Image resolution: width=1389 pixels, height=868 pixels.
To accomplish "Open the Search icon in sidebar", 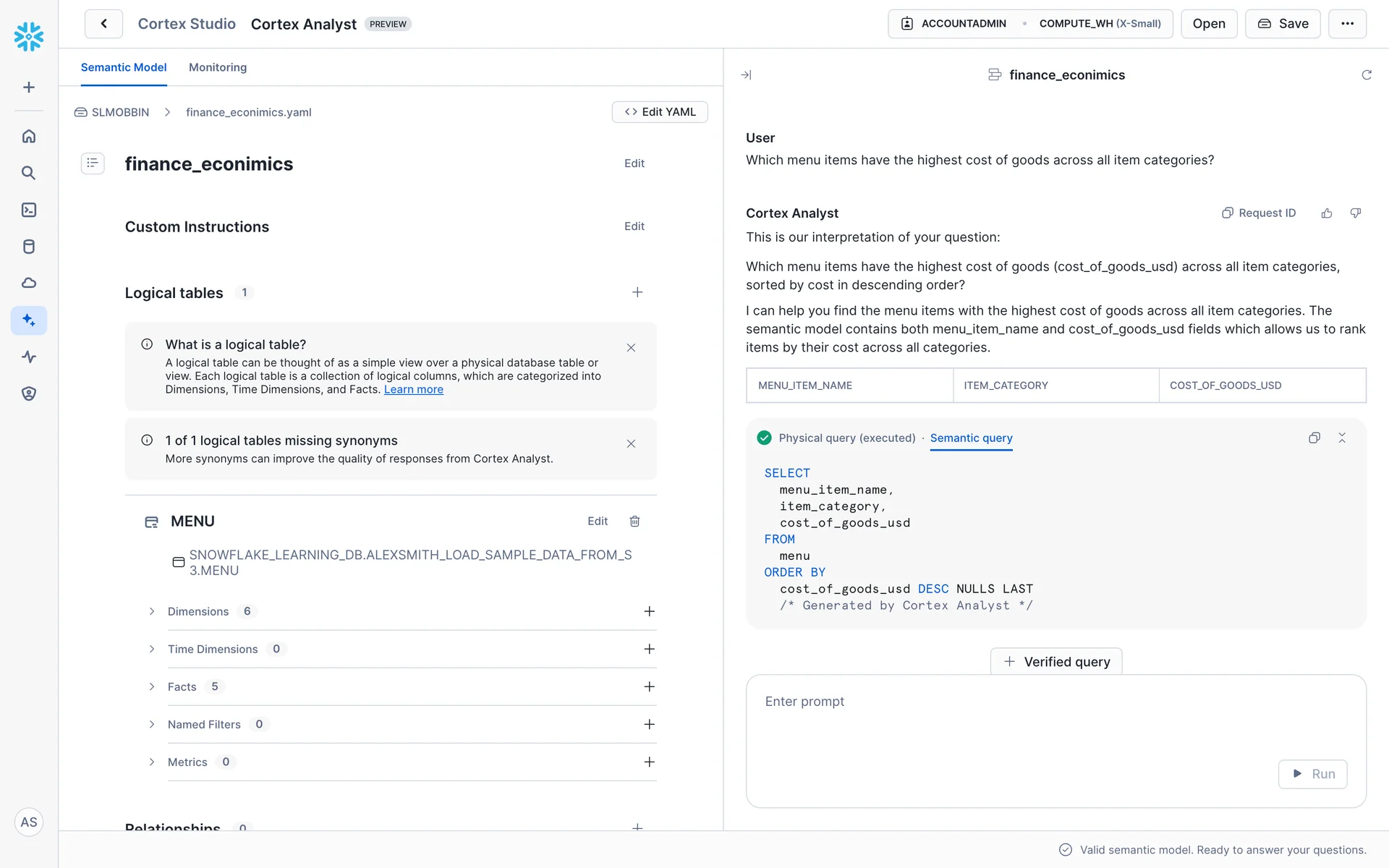I will (x=29, y=173).
